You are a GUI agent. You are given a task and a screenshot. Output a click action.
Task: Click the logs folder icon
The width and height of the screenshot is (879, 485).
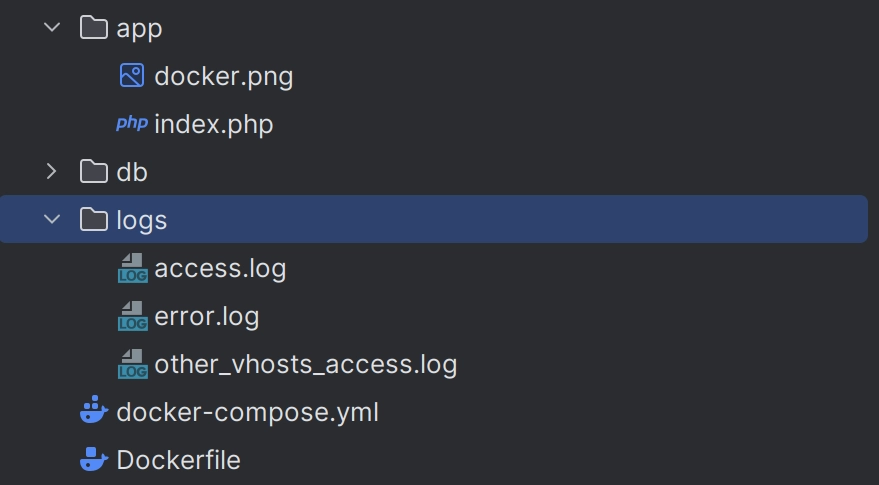coord(94,220)
